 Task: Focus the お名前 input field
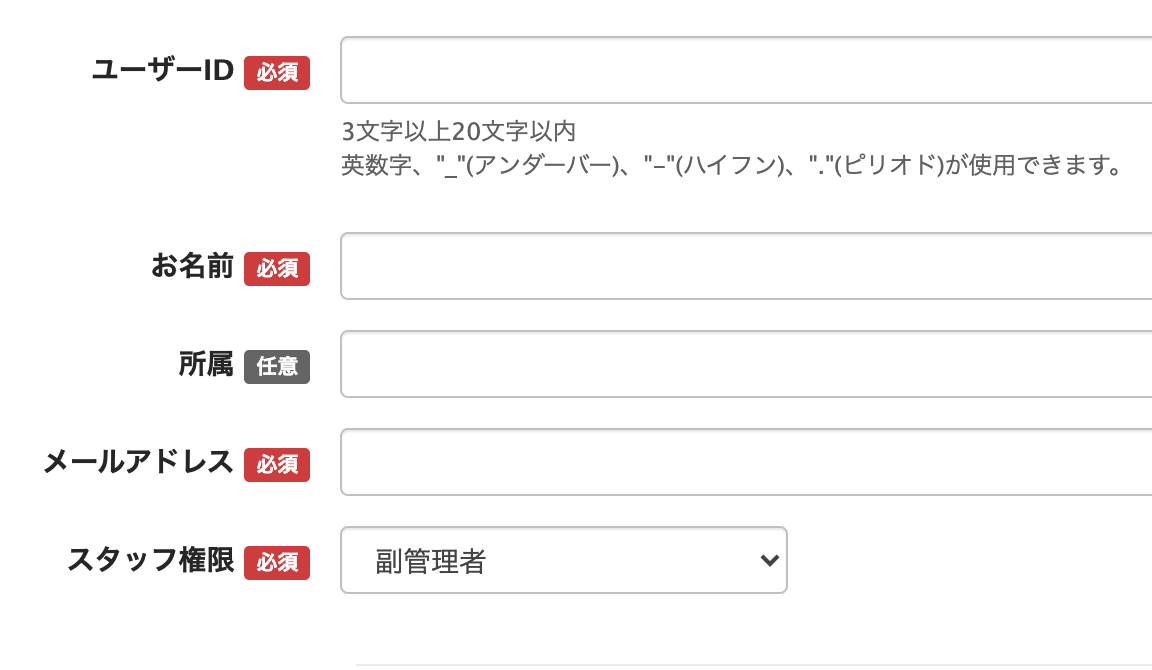745,266
